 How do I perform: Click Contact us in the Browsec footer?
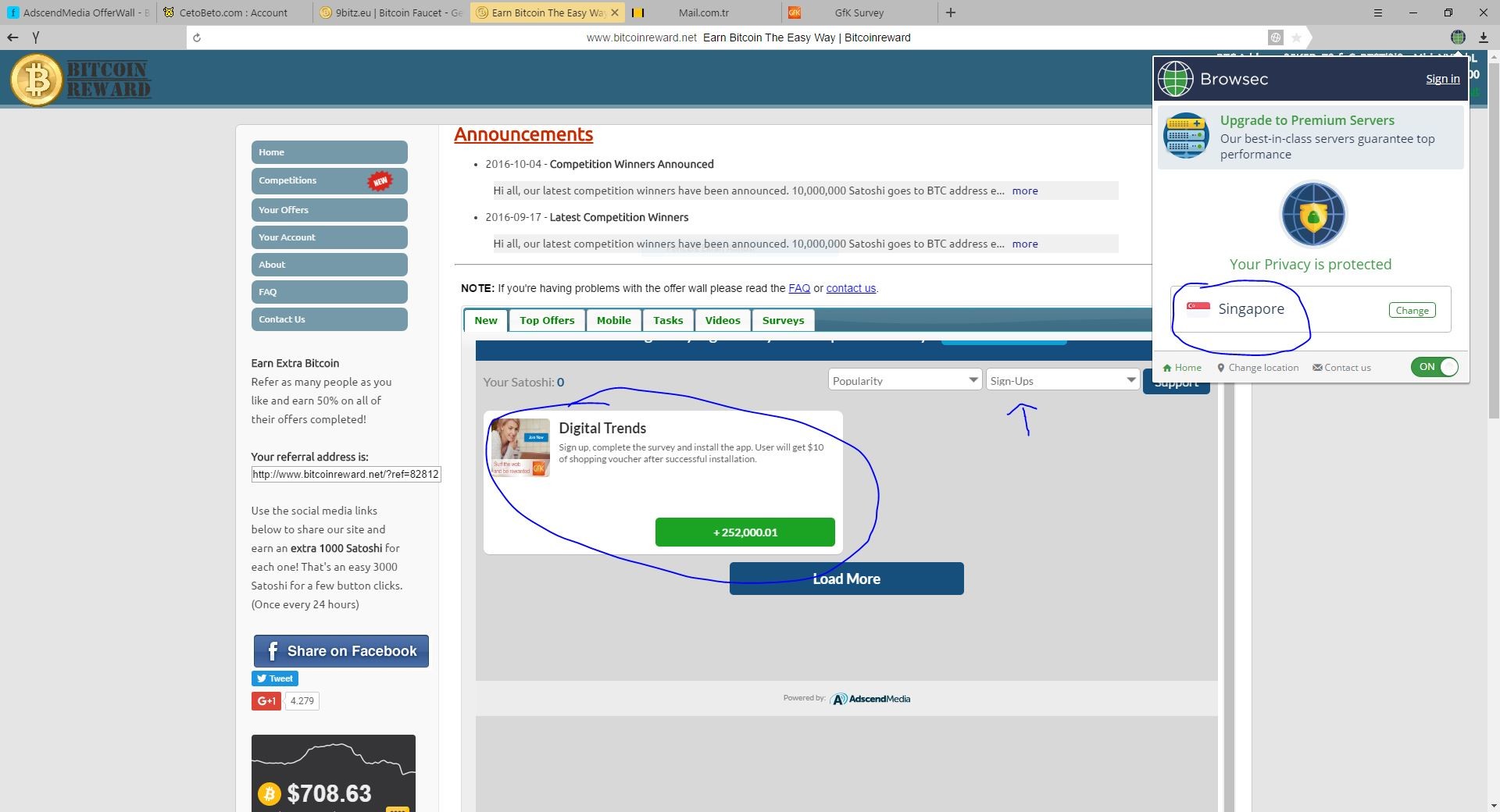pyautogui.click(x=1342, y=368)
